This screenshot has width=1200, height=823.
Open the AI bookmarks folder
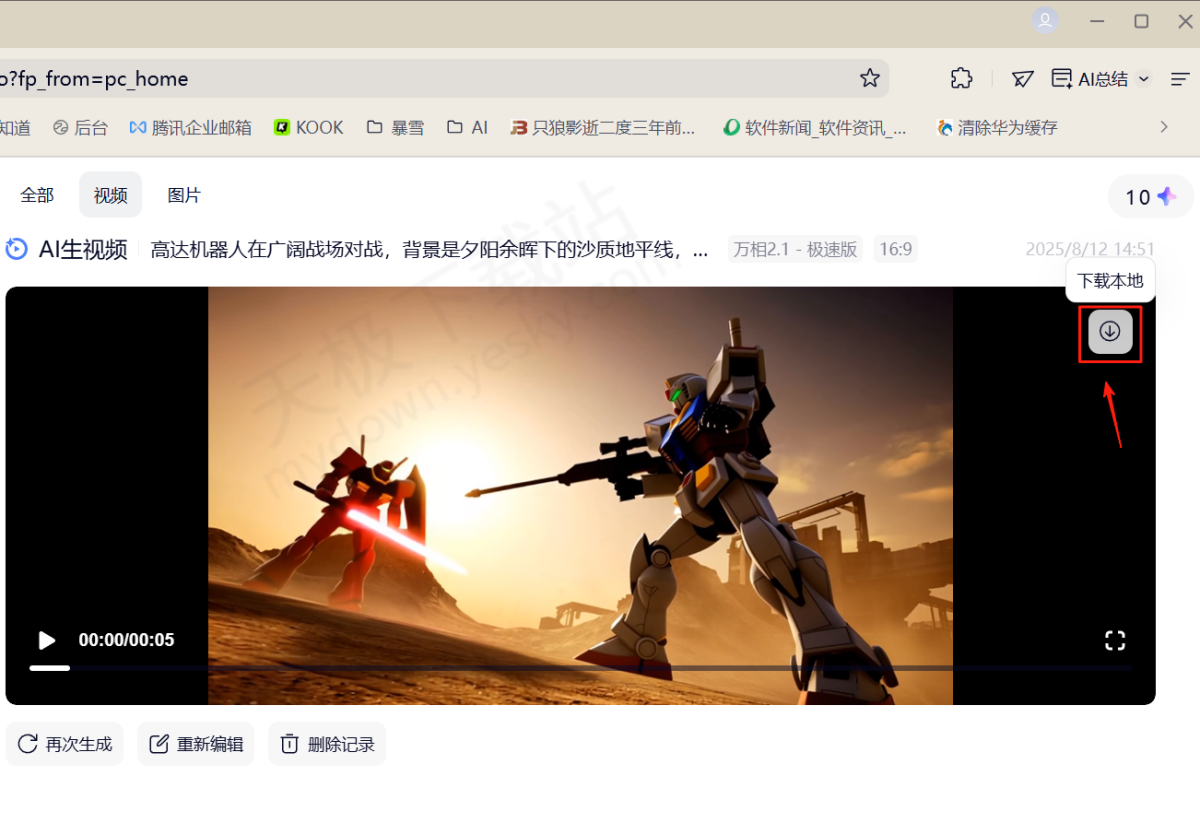[466, 127]
